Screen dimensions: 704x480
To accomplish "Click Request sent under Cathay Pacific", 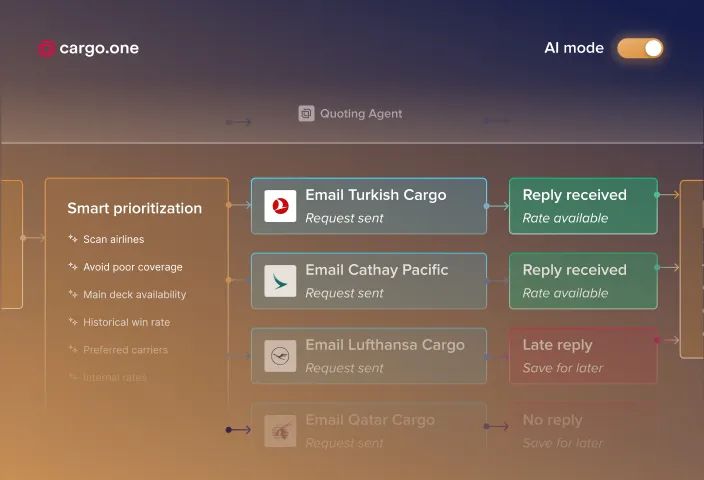I will (344, 293).
